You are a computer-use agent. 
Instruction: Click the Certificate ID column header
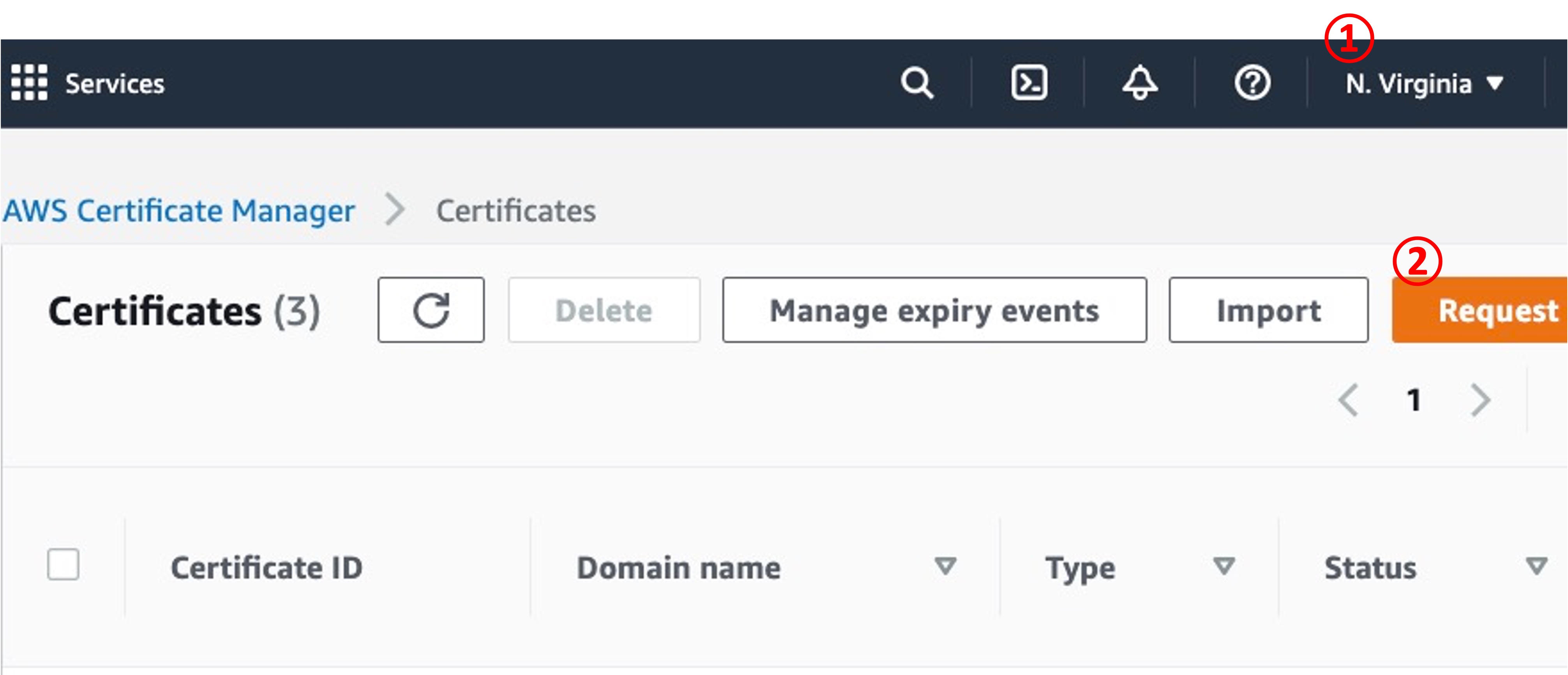pos(267,568)
